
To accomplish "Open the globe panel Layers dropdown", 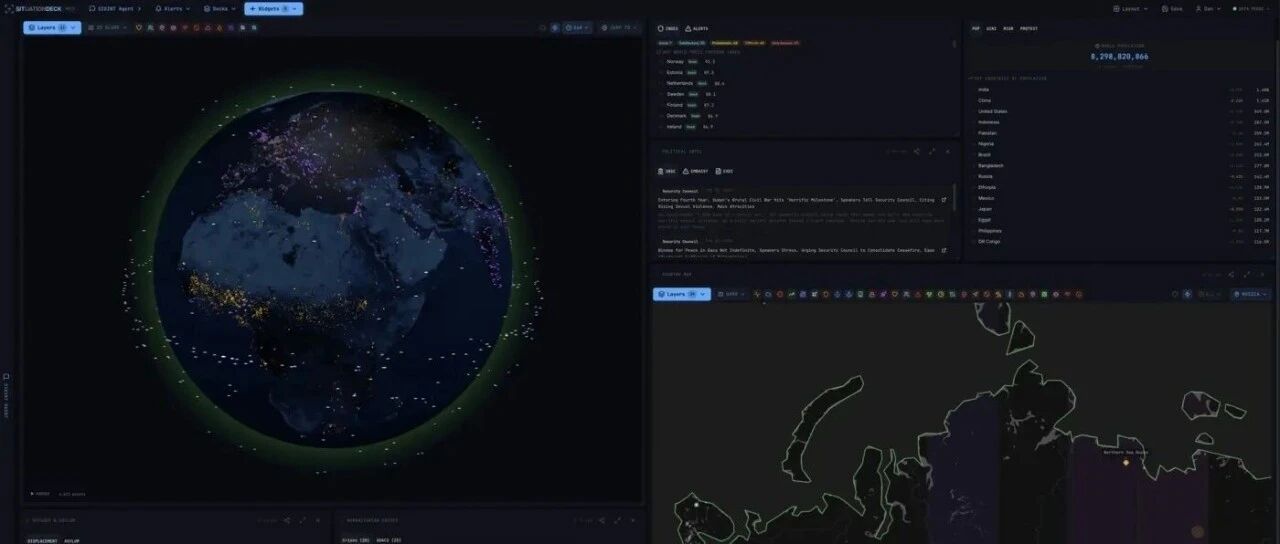I will coord(52,28).
